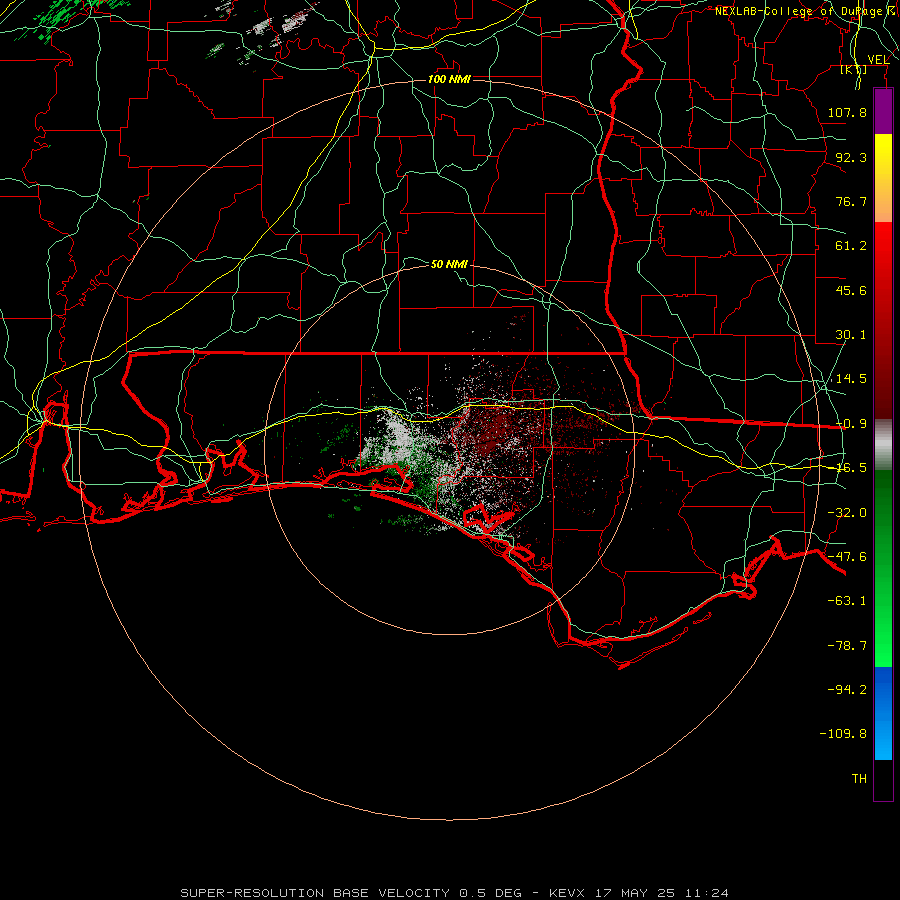The image size is (900, 900).
Task: Click the "100 NMI" range ring label
Action: (x=449, y=79)
